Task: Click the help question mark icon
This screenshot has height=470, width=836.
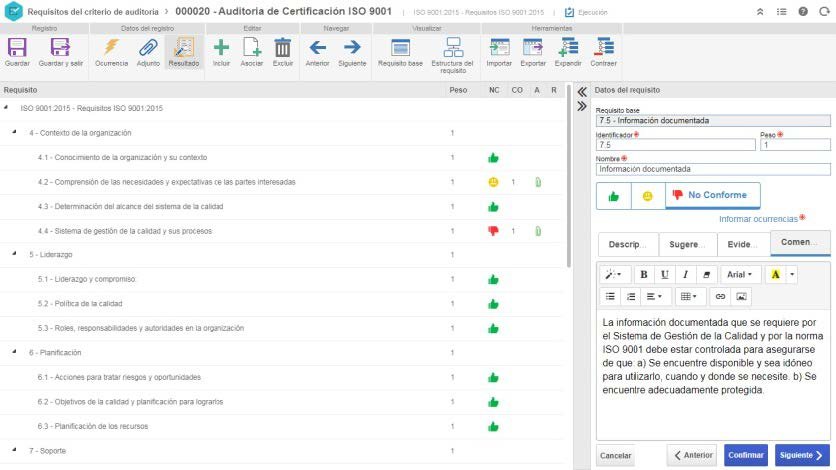Action: [x=803, y=12]
